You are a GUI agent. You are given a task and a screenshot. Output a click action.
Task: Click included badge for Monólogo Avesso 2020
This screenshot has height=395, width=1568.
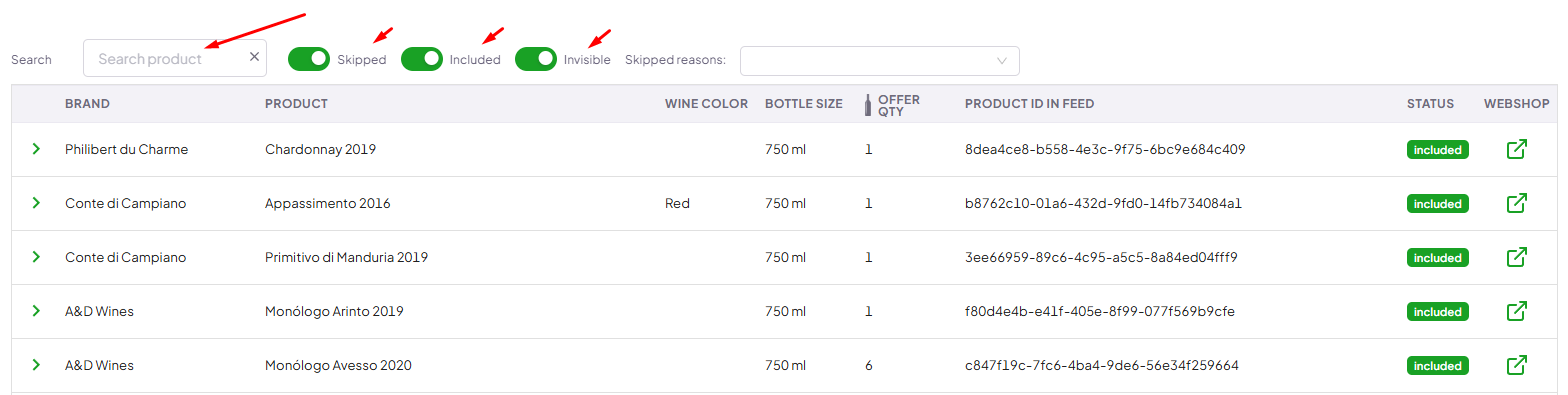coord(1437,366)
